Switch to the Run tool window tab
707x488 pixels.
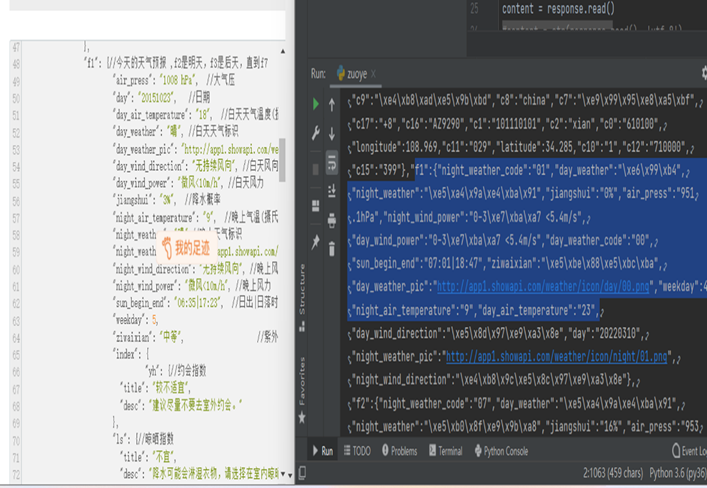[x=323, y=451]
